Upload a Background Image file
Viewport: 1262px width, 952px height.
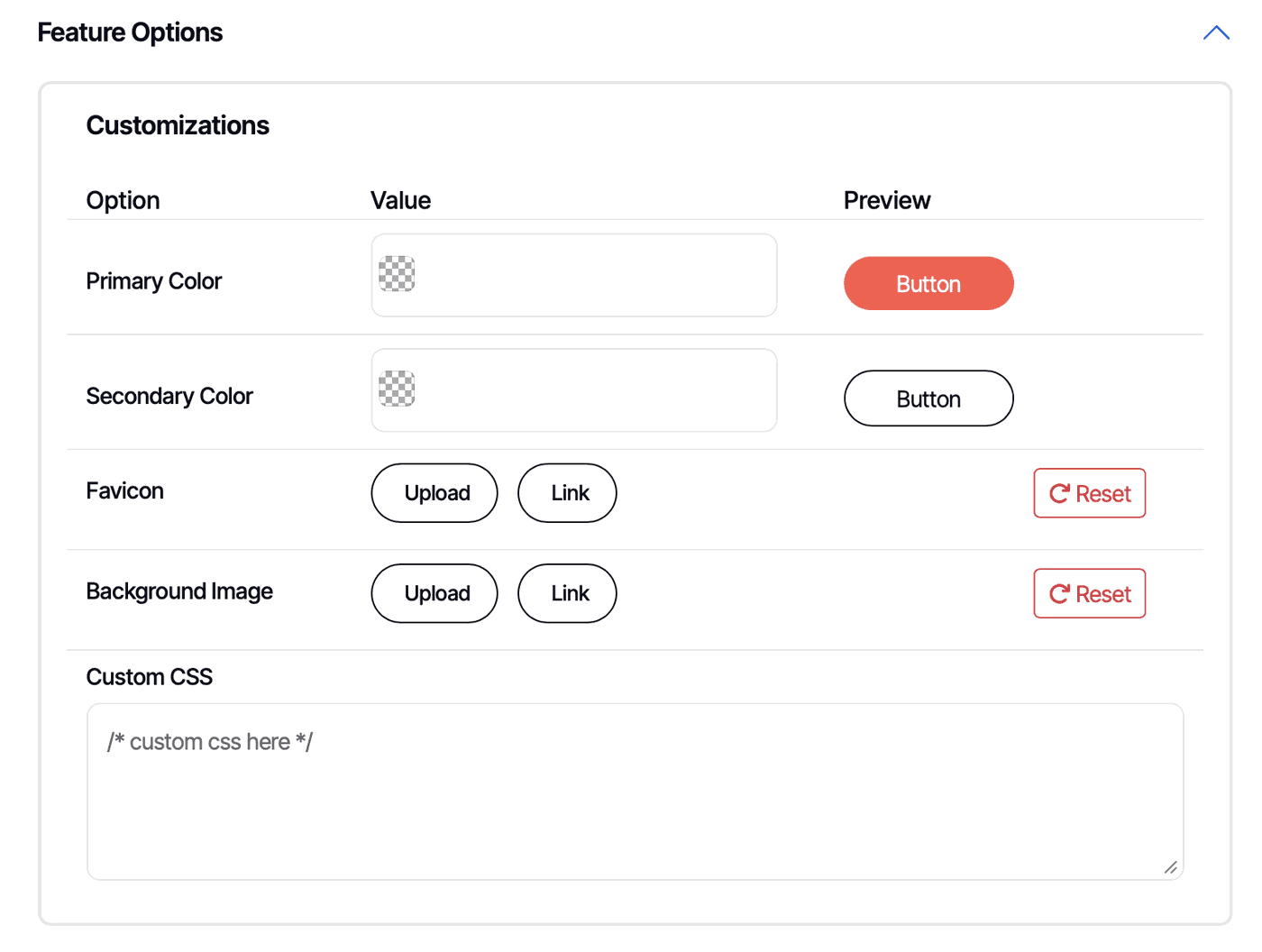coord(434,593)
